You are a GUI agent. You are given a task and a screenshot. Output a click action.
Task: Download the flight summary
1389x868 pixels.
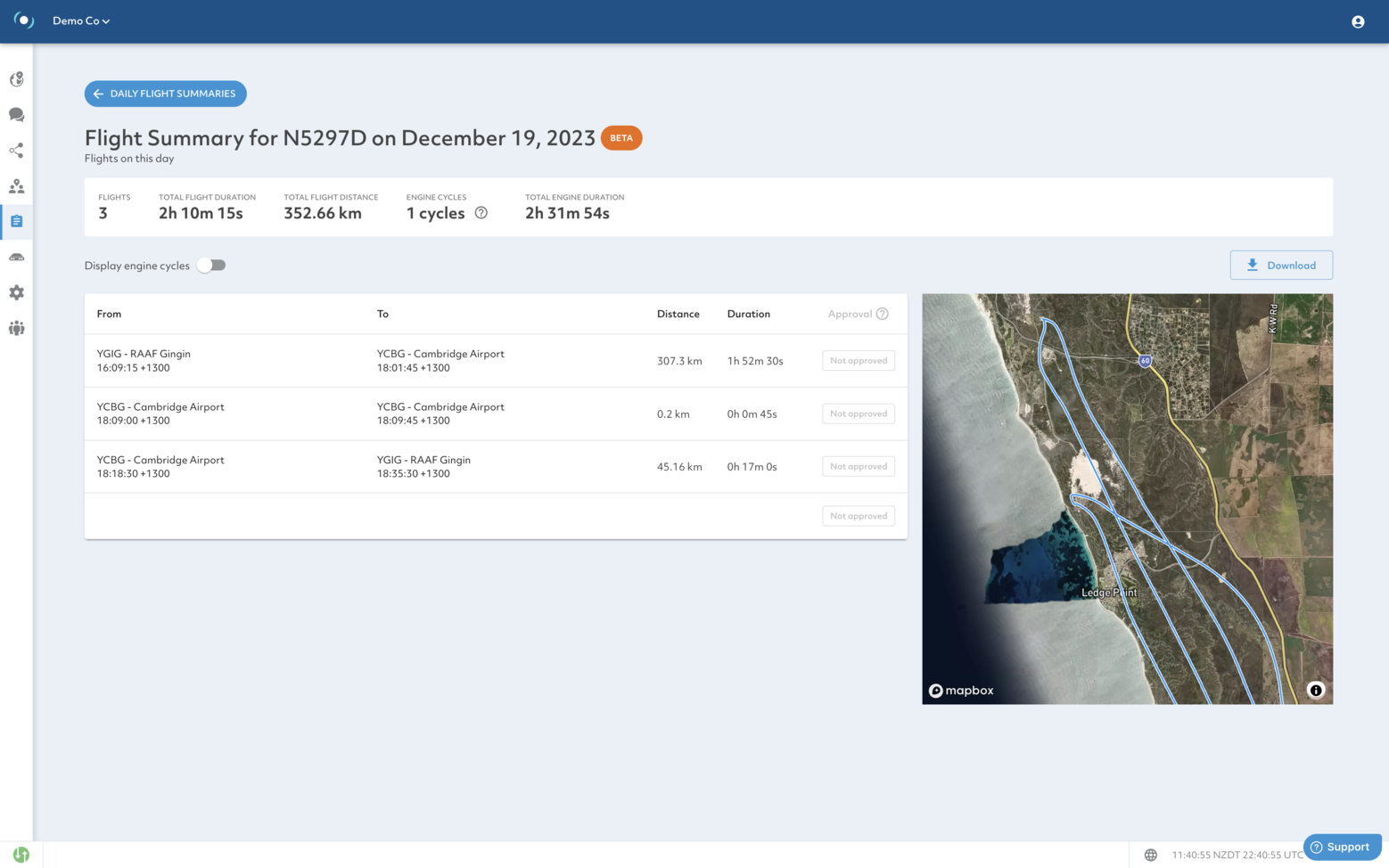click(x=1281, y=266)
